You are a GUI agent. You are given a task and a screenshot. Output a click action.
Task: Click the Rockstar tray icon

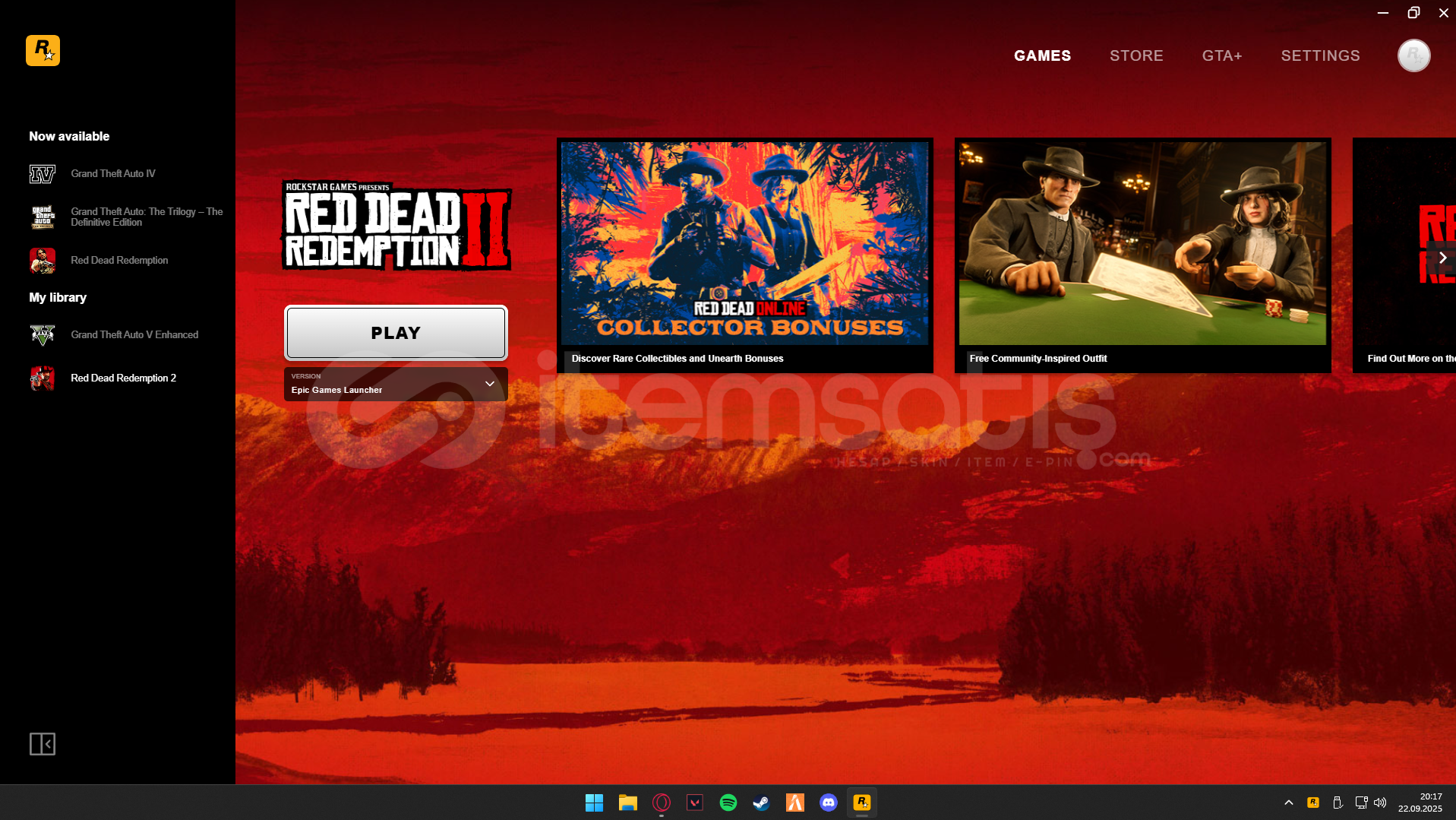(1313, 803)
